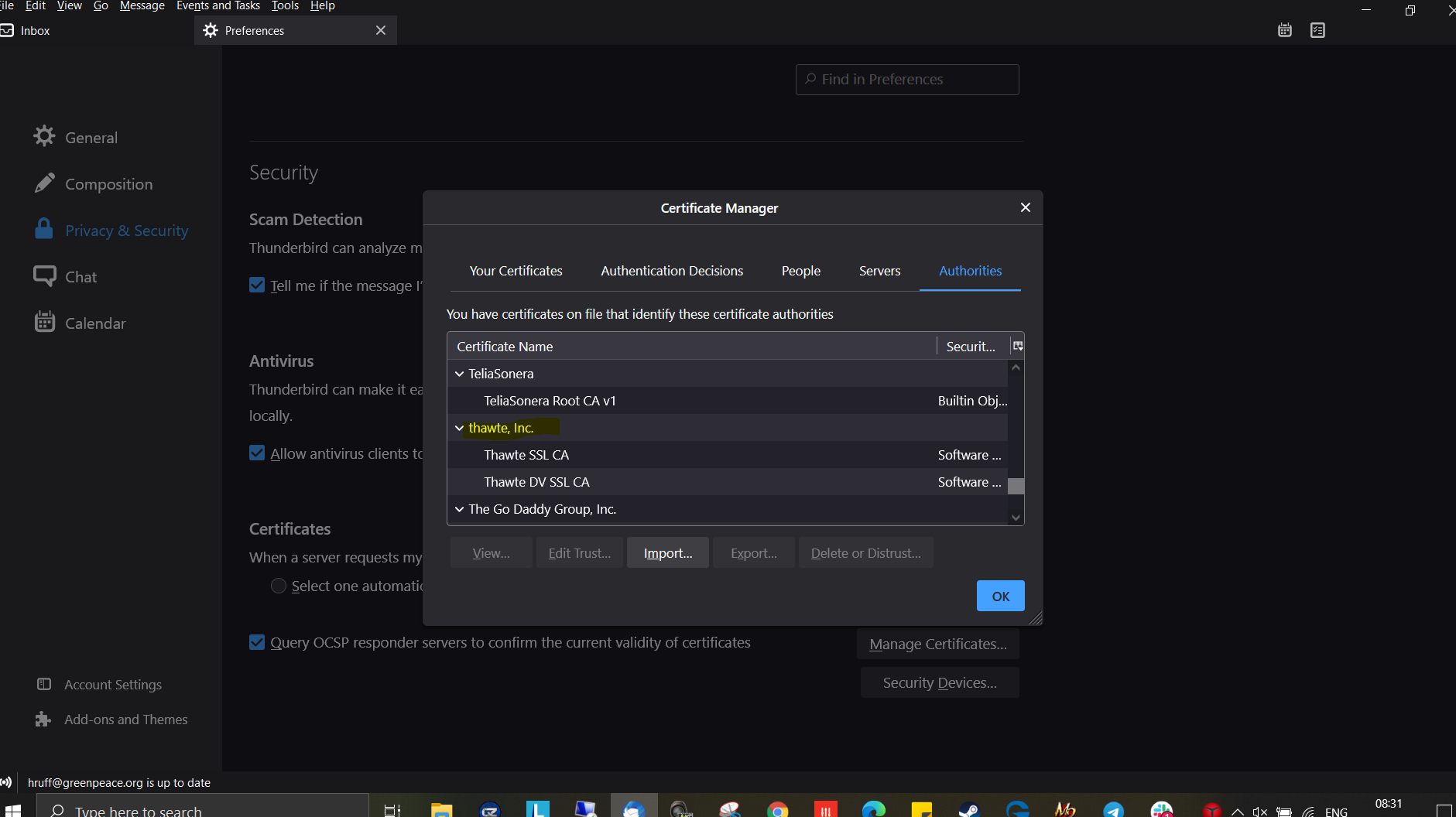Open Add-ons and Themes puzzle icon
1456x817 pixels.
(43, 720)
